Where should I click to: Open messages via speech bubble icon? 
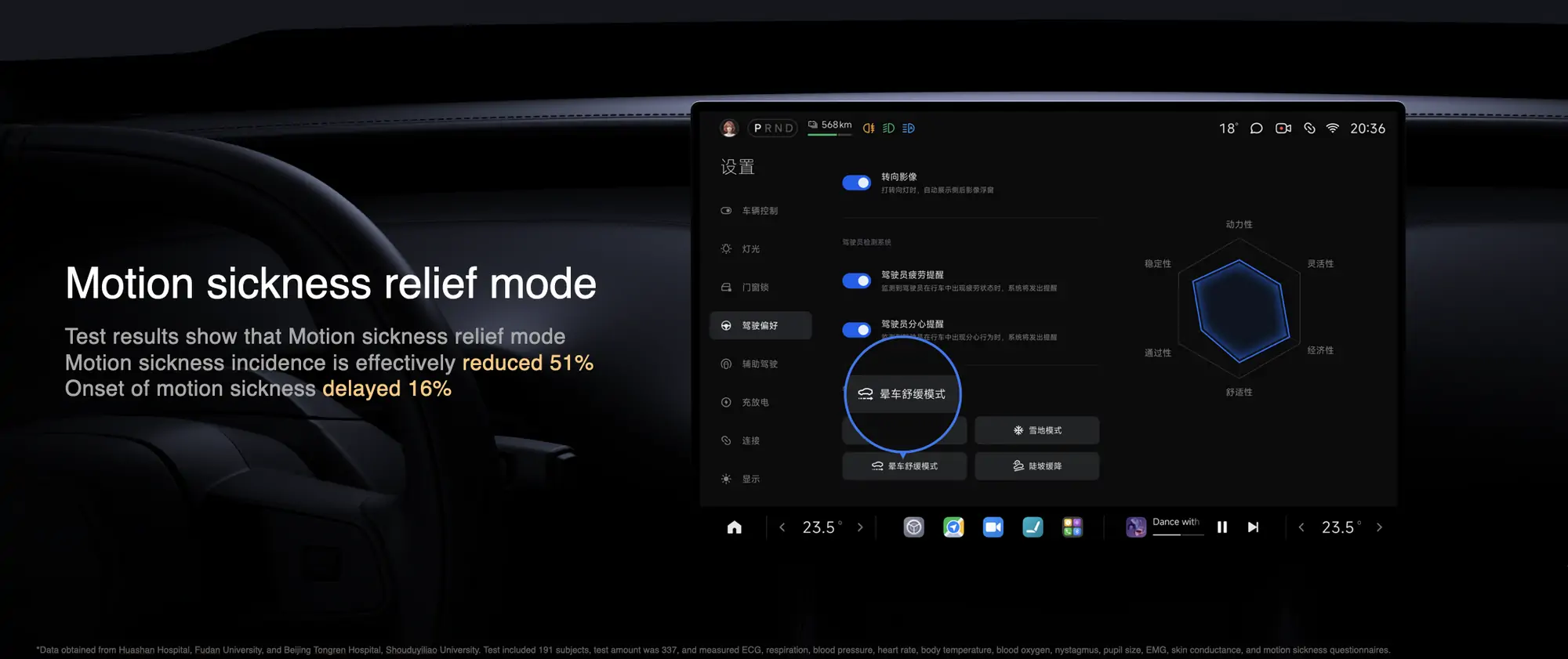click(1256, 129)
